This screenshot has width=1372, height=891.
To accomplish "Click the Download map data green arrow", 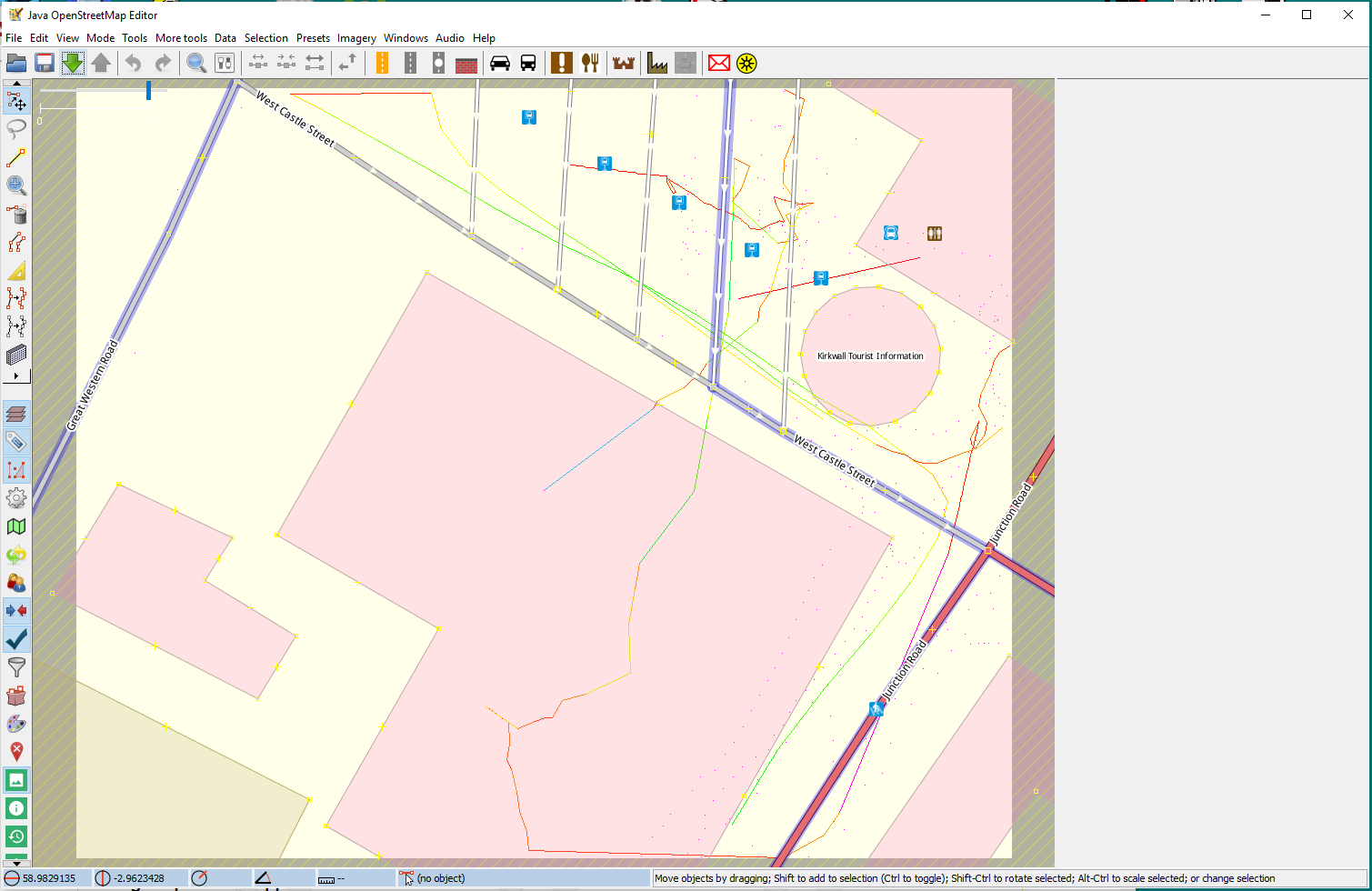I will click(x=72, y=63).
